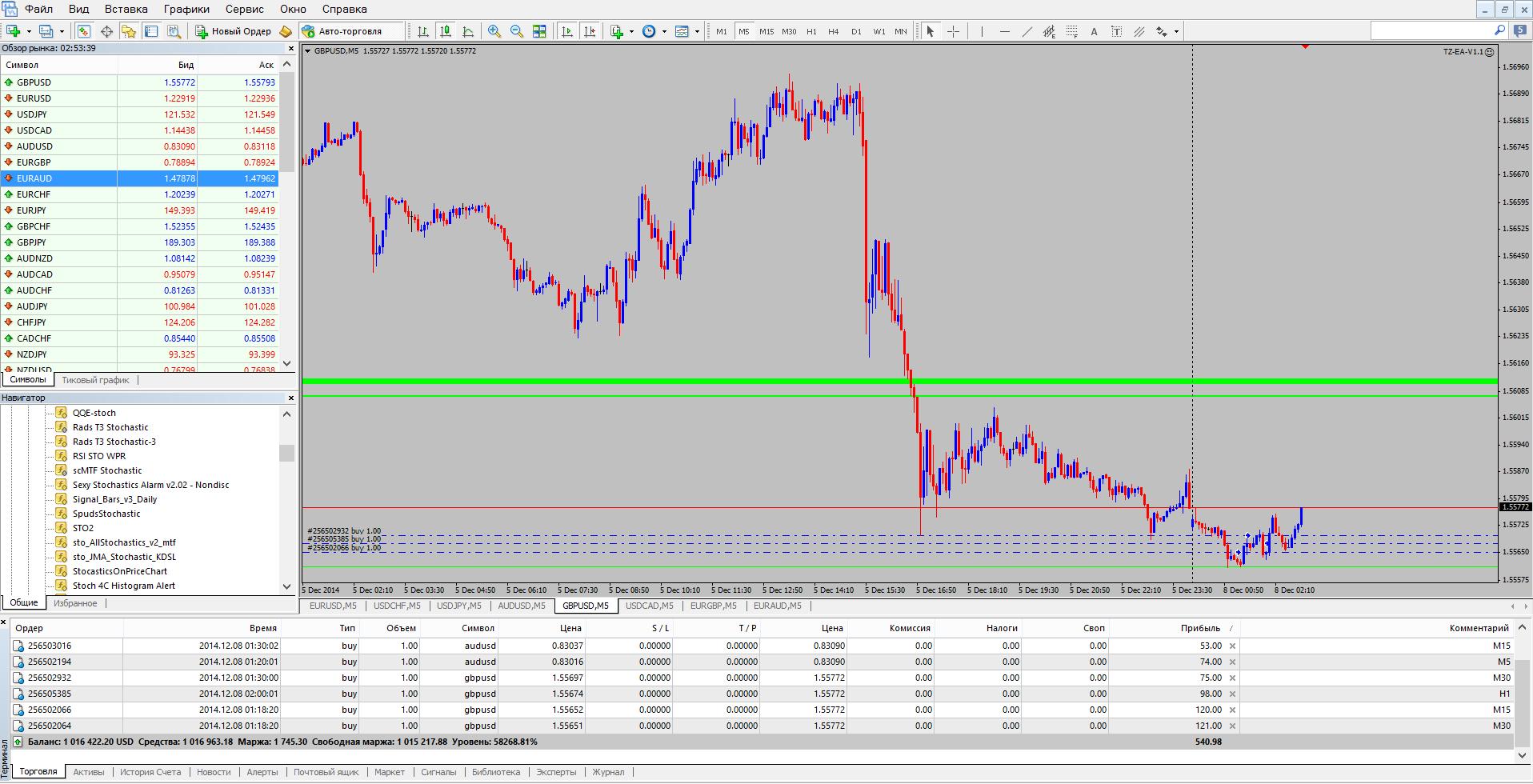Viewport: 1533px width, 784px height.
Task: Expand the Periods dropdown arrow
Action: (x=664, y=32)
